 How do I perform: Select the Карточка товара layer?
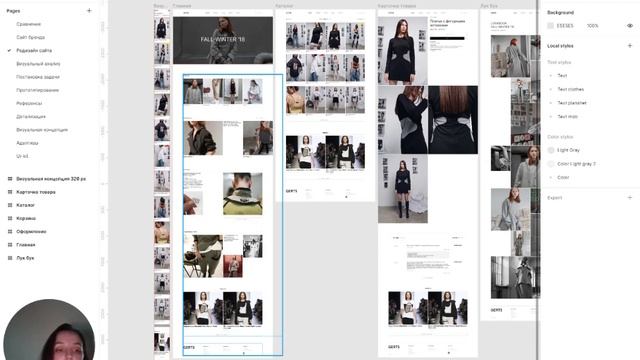coord(36,192)
